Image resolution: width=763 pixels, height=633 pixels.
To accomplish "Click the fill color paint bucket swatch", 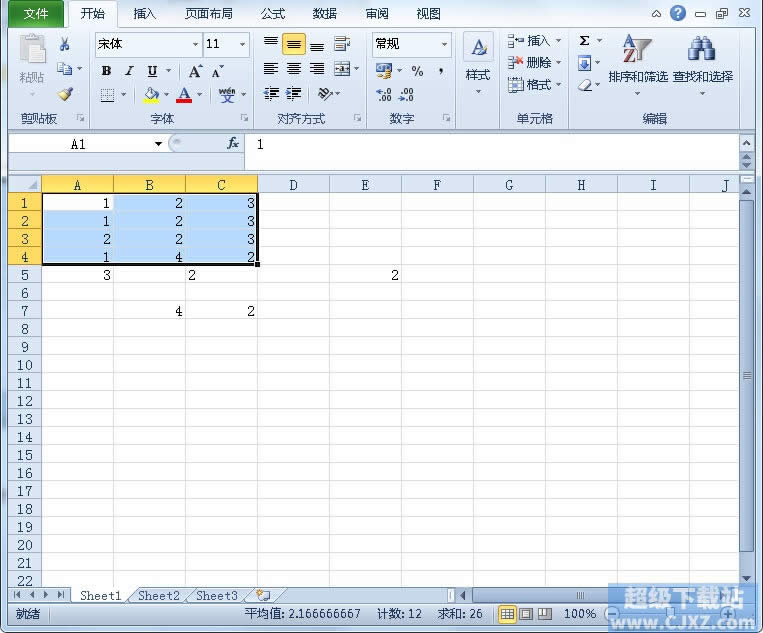I will click(x=152, y=95).
